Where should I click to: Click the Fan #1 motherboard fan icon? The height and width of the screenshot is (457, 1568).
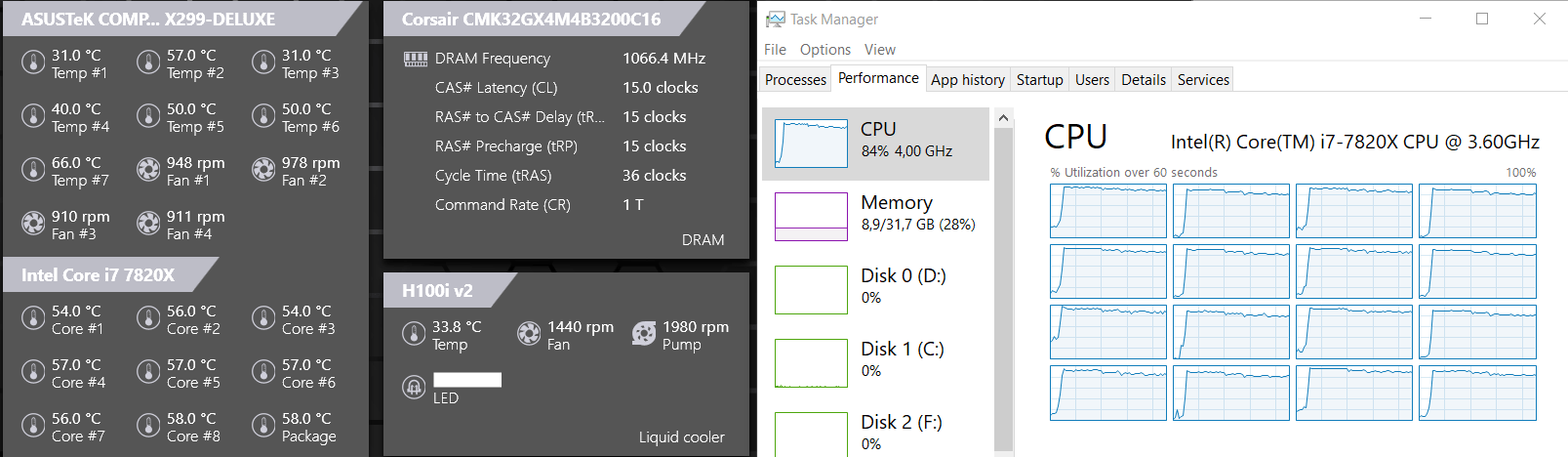coord(148,170)
